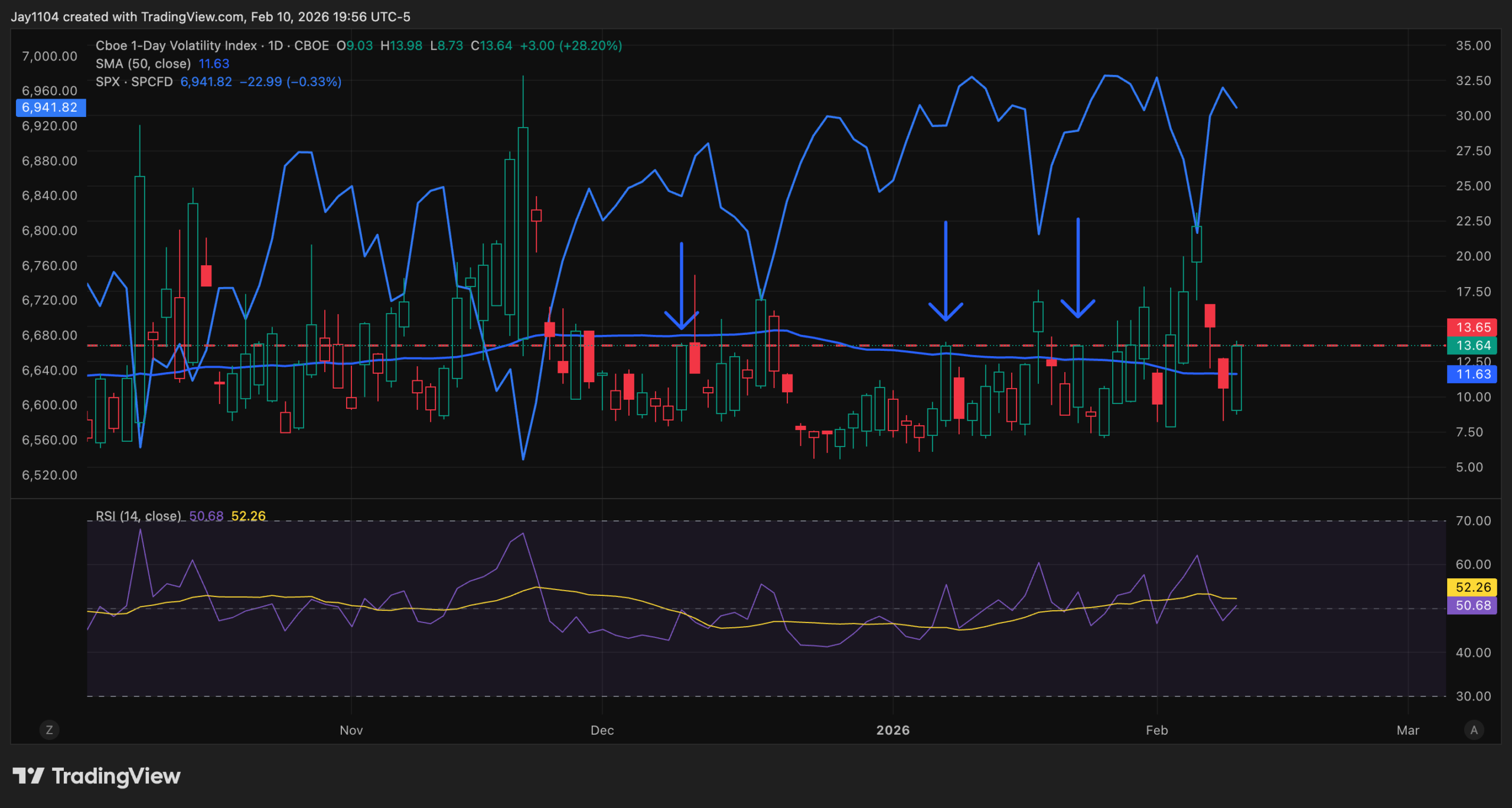
Task: Click the blue 11.63 SMA axis label
Action: [1473, 374]
